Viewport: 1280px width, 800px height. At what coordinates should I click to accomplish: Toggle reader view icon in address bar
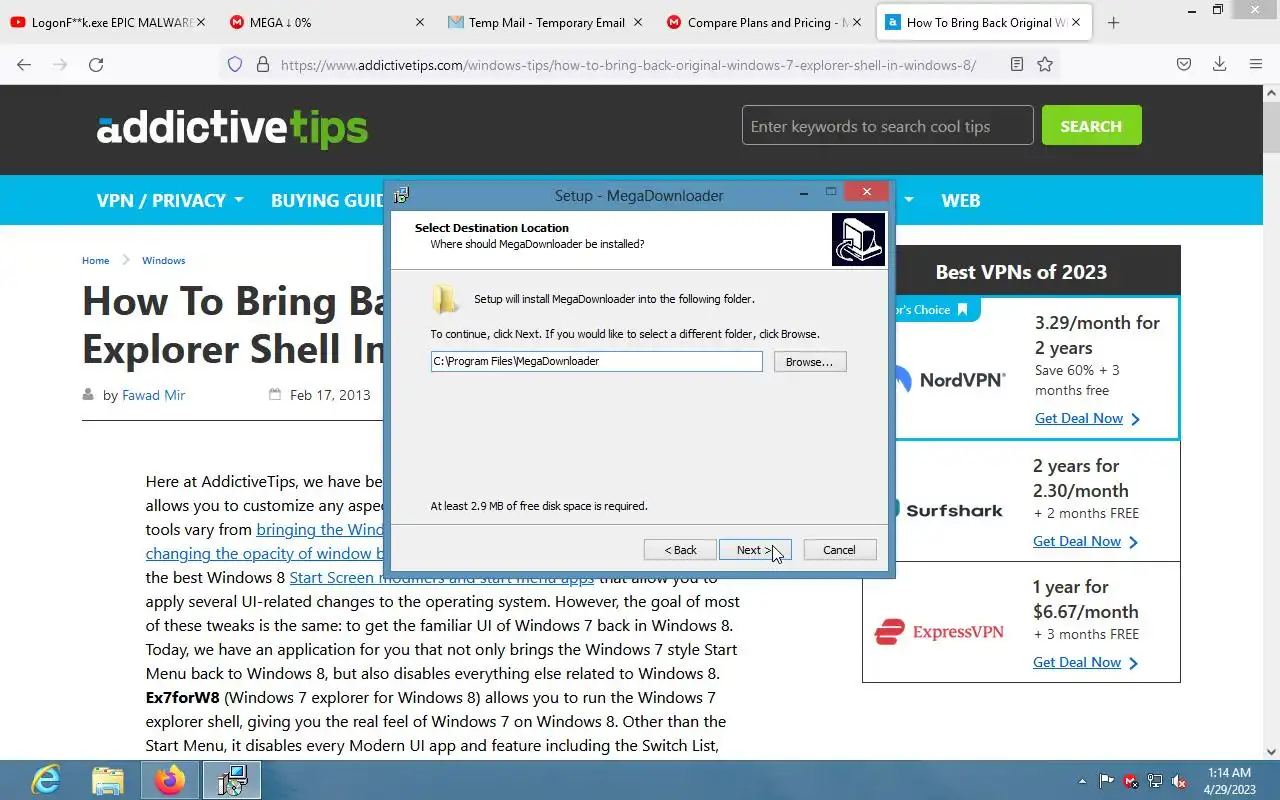1017,64
